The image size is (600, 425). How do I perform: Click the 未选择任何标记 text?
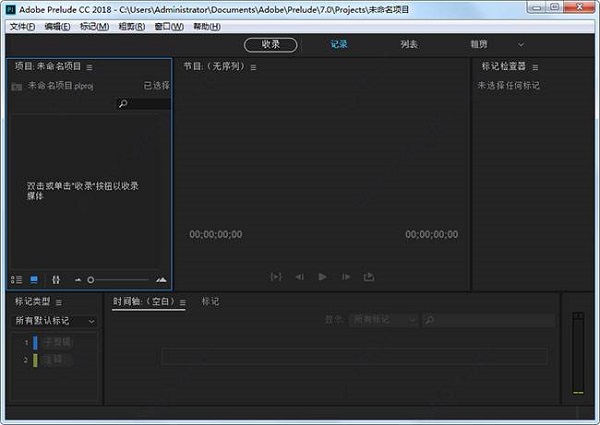tap(509, 86)
